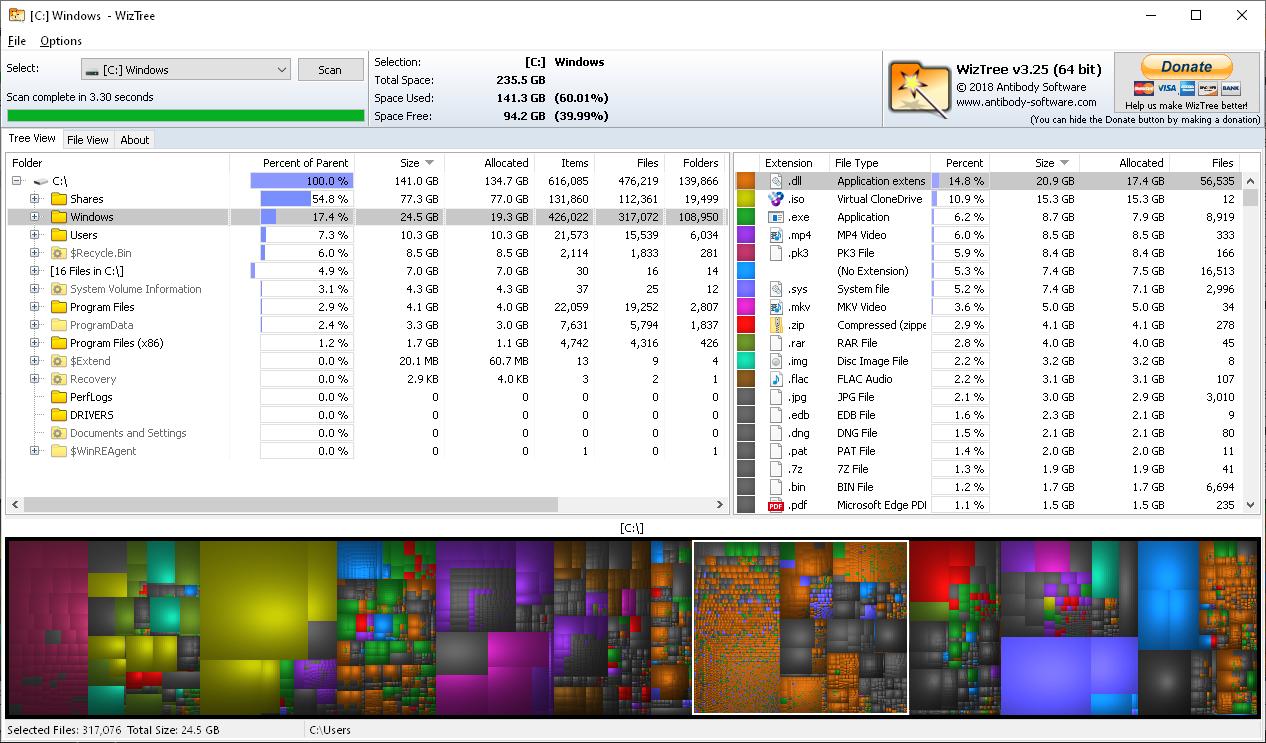The width and height of the screenshot is (1266, 743).
Task: Click the Shares folder icon
Action: click(x=59, y=199)
